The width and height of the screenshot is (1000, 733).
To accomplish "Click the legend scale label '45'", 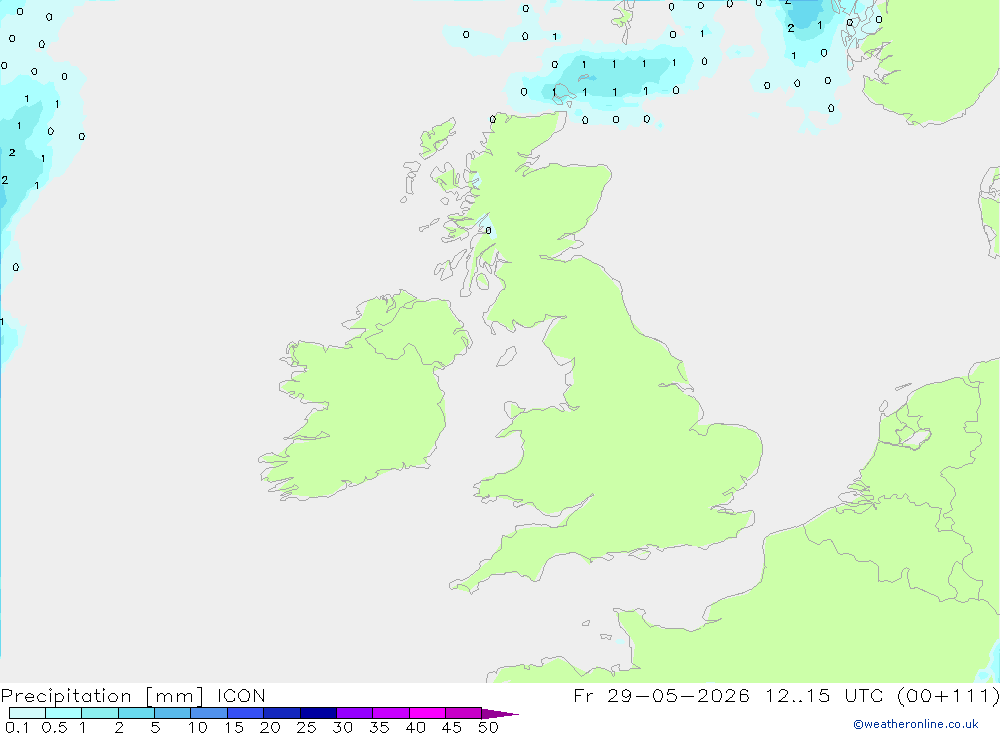I will pos(452,727).
